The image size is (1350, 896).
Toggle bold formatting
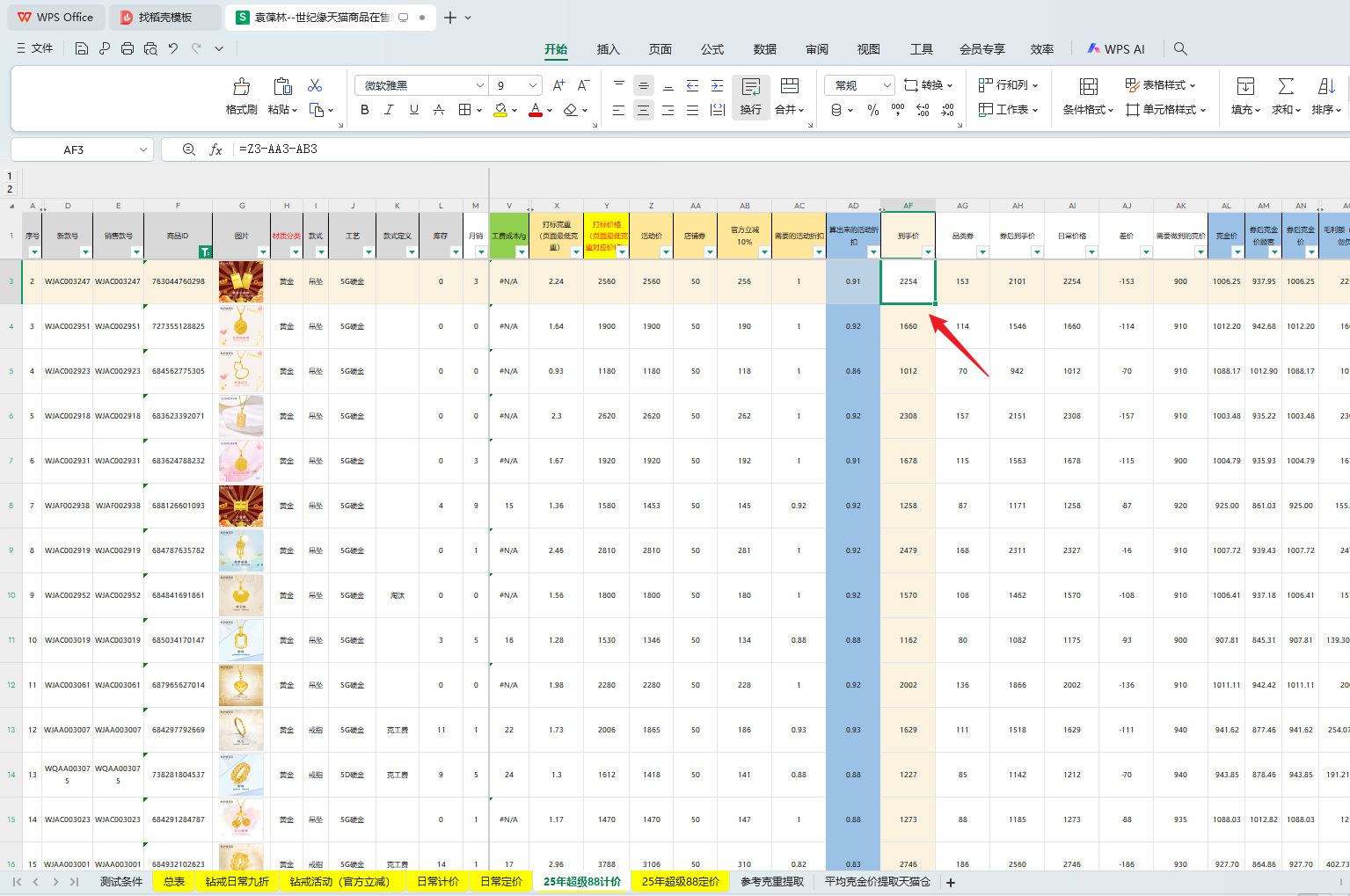365,110
